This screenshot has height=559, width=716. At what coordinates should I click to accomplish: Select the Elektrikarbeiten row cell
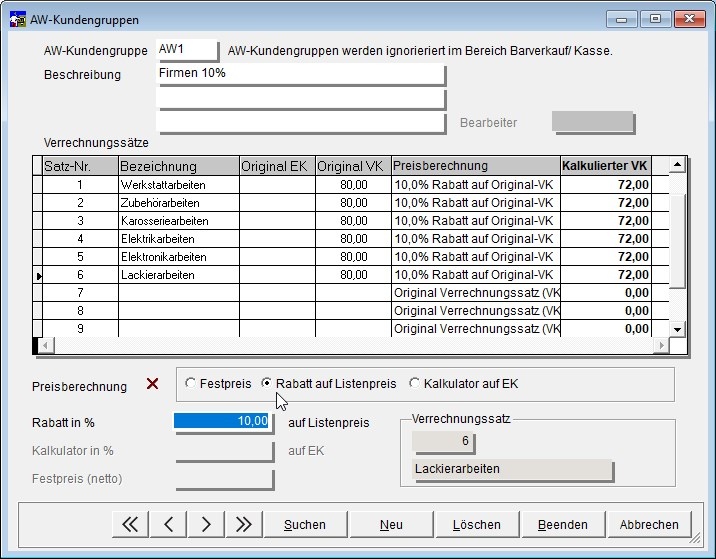pos(179,239)
